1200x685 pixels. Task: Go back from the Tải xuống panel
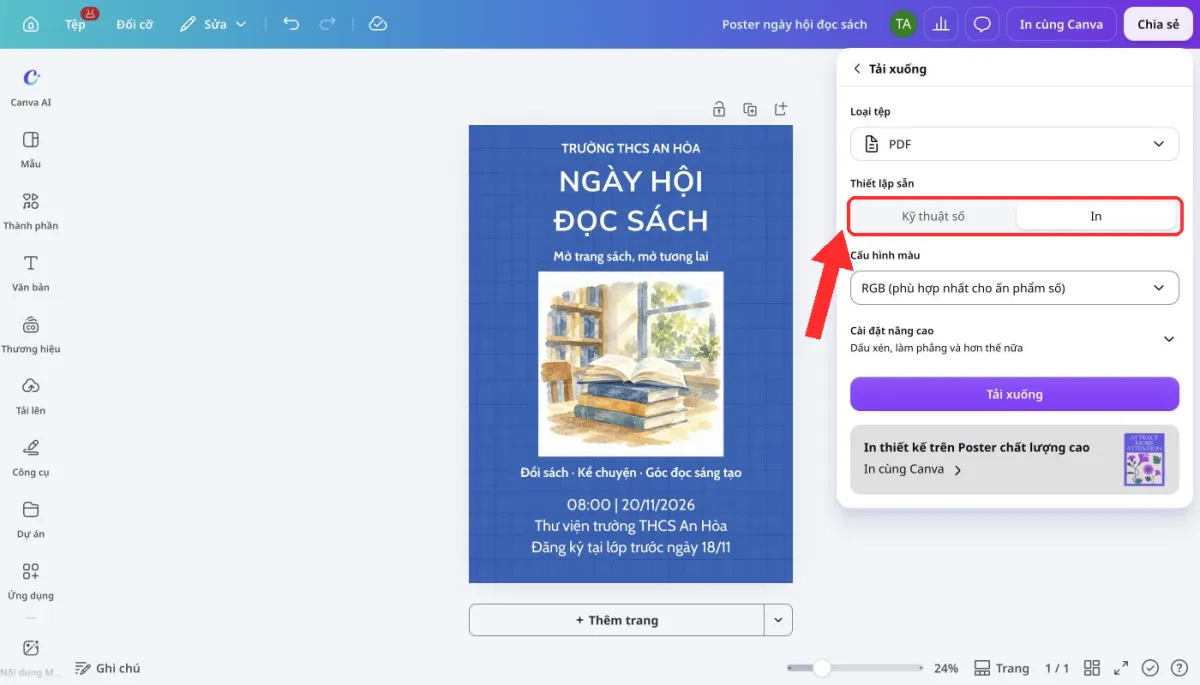pos(856,69)
